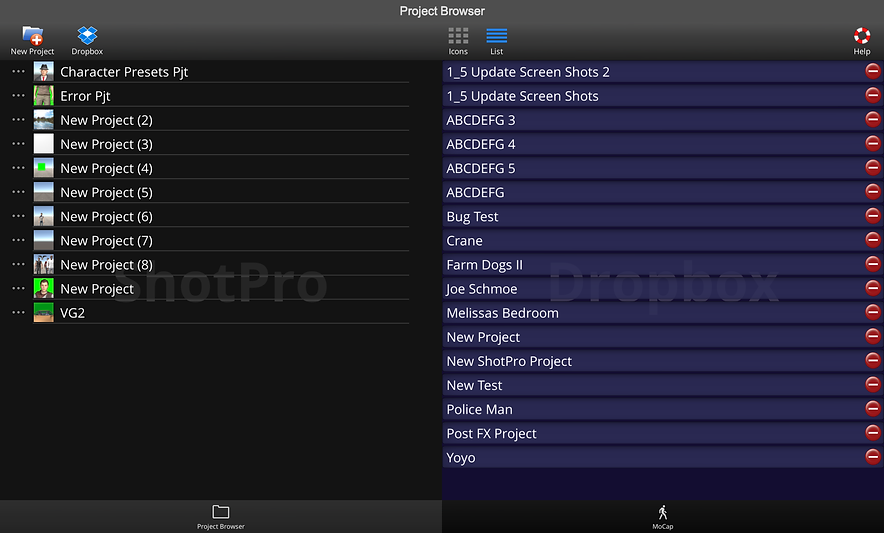Select Dropbox entry Bug Test

coord(662,217)
